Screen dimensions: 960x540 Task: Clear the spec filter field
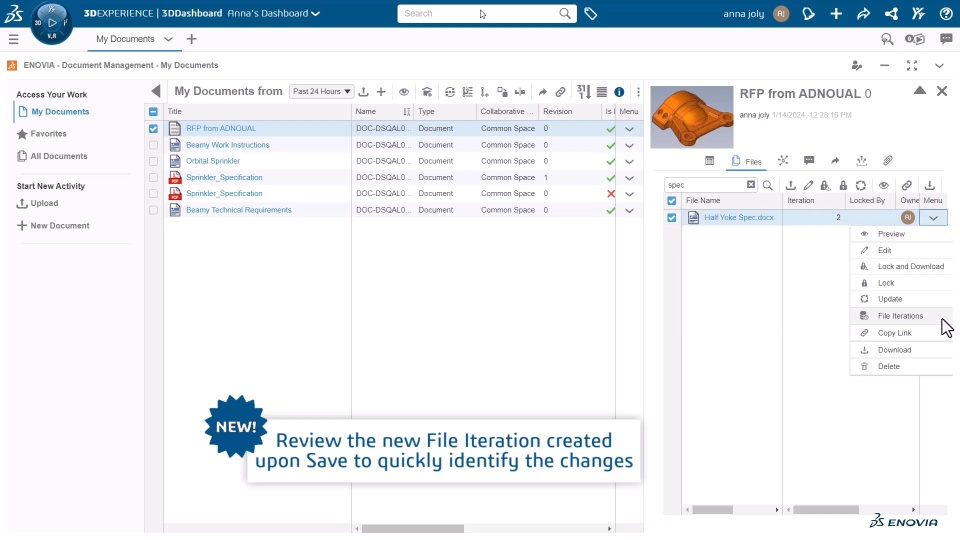click(751, 185)
